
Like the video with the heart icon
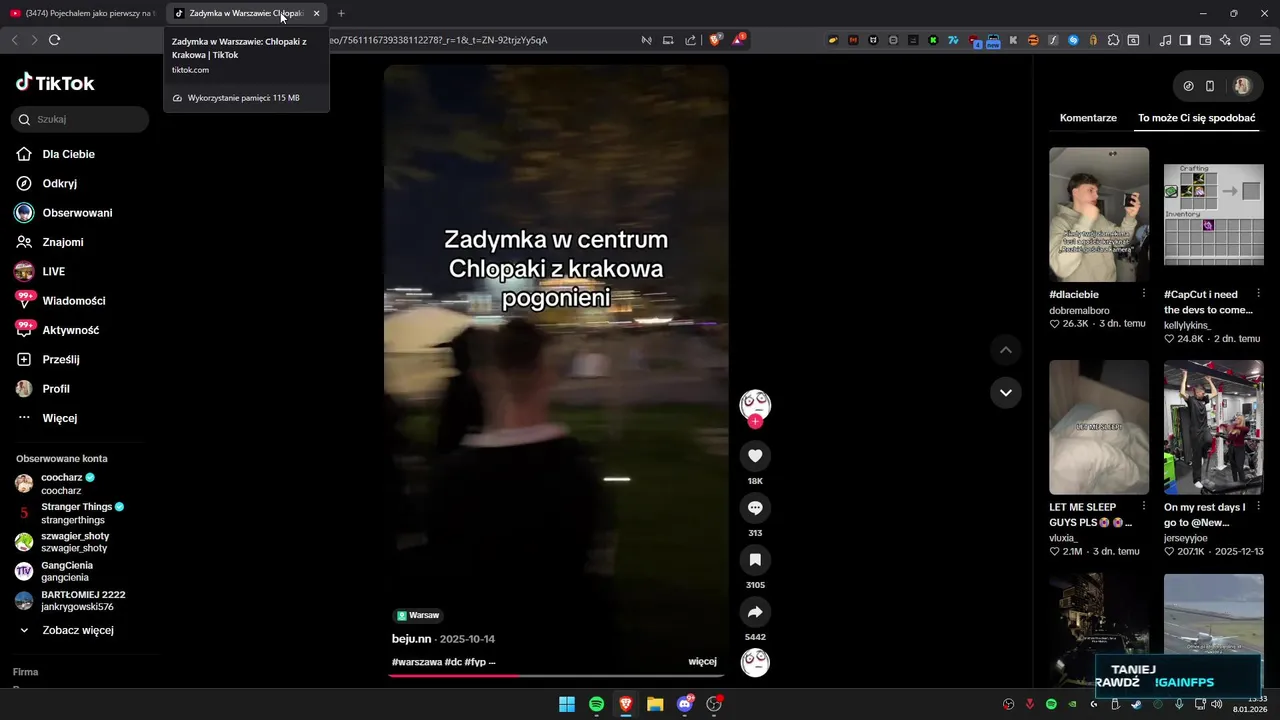coord(755,456)
